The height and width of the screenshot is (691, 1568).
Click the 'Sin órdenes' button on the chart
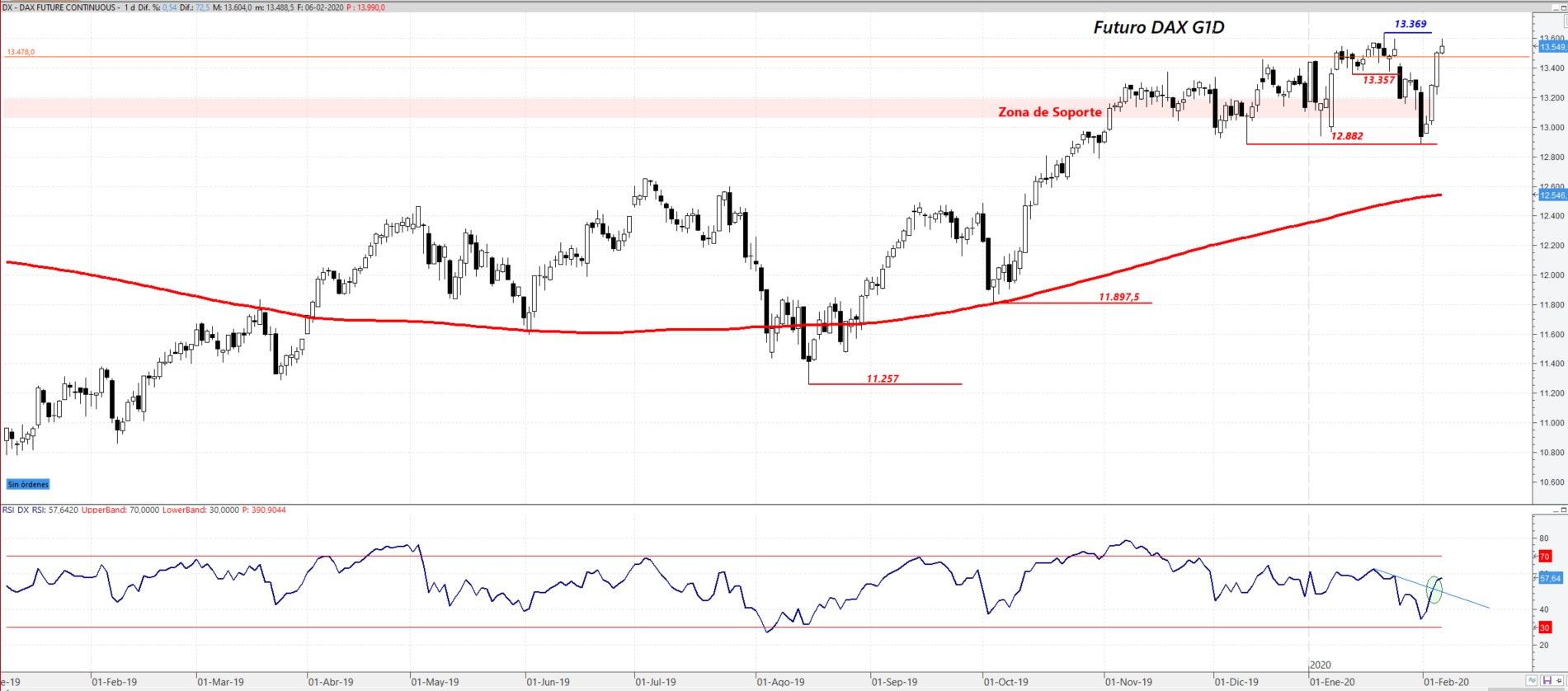28,484
